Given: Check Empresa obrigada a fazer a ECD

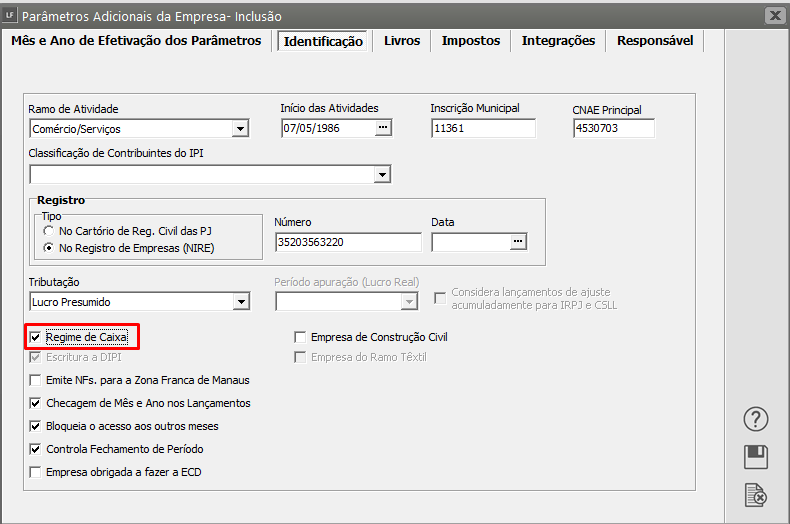Looking at the screenshot, I should coord(37,472).
